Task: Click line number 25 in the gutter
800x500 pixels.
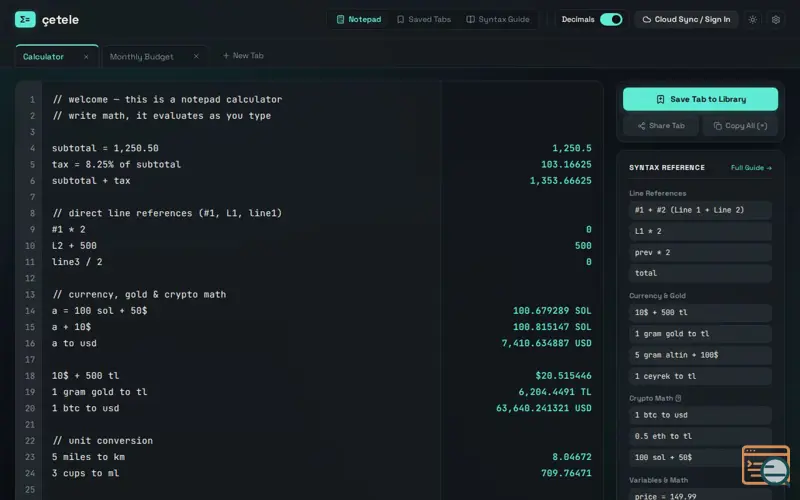Action: click(x=30, y=489)
